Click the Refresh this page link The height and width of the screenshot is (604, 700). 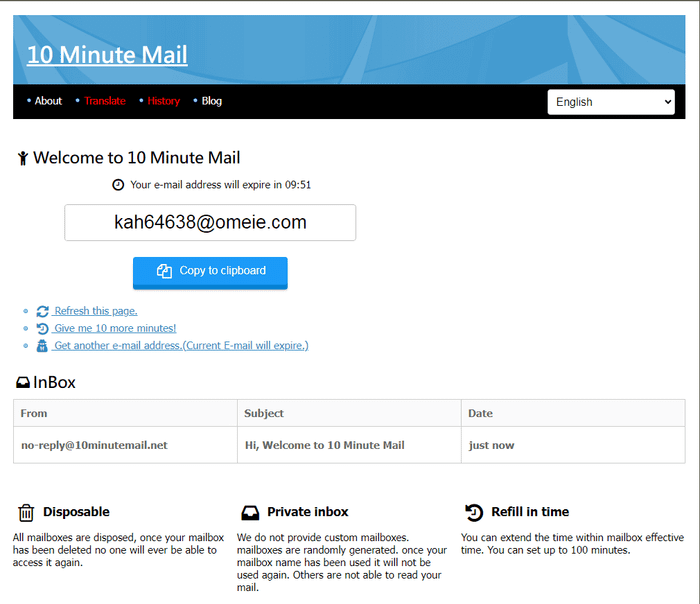[96, 311]
